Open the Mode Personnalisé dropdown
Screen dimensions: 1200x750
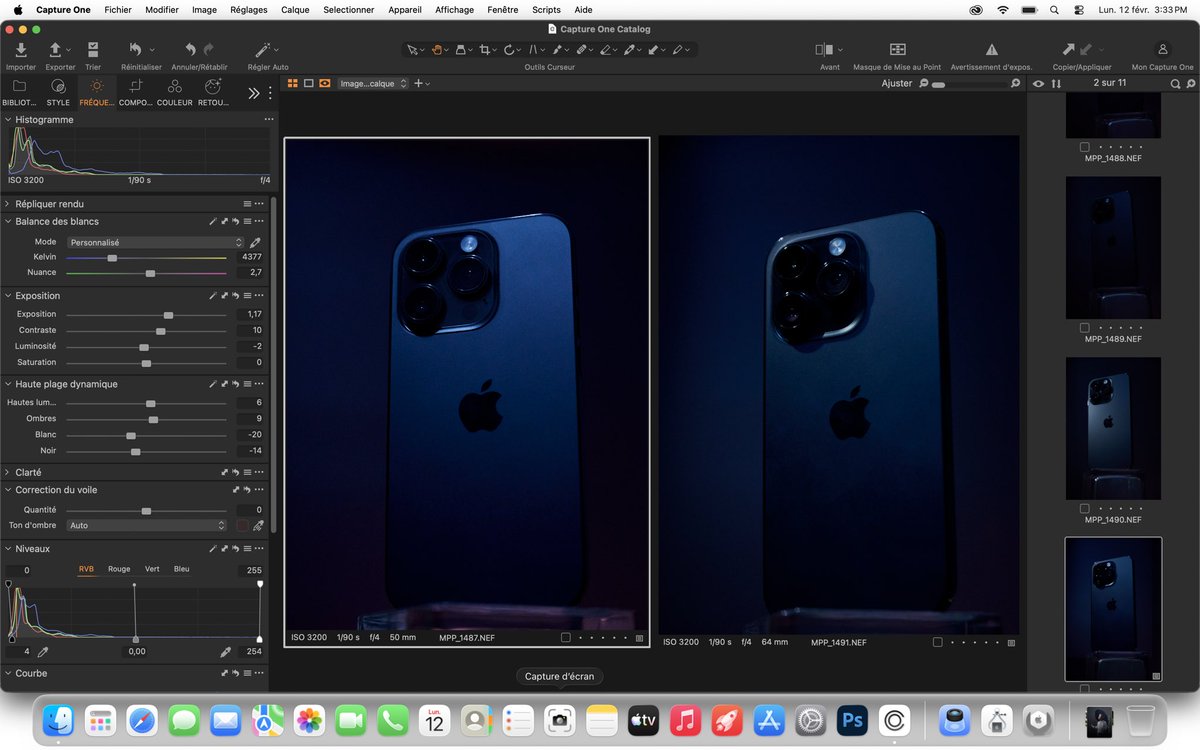[x=155, y=242]
